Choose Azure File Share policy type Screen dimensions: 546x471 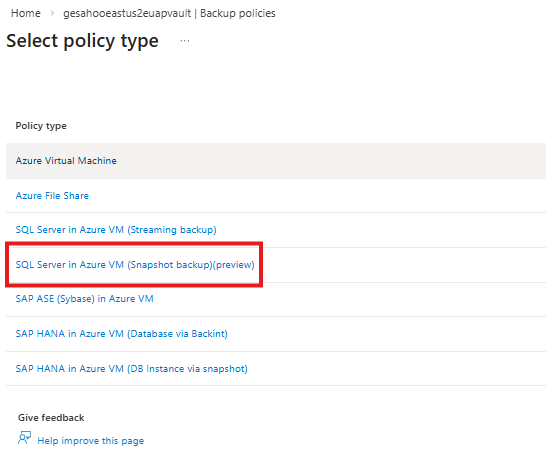point(52,196)
